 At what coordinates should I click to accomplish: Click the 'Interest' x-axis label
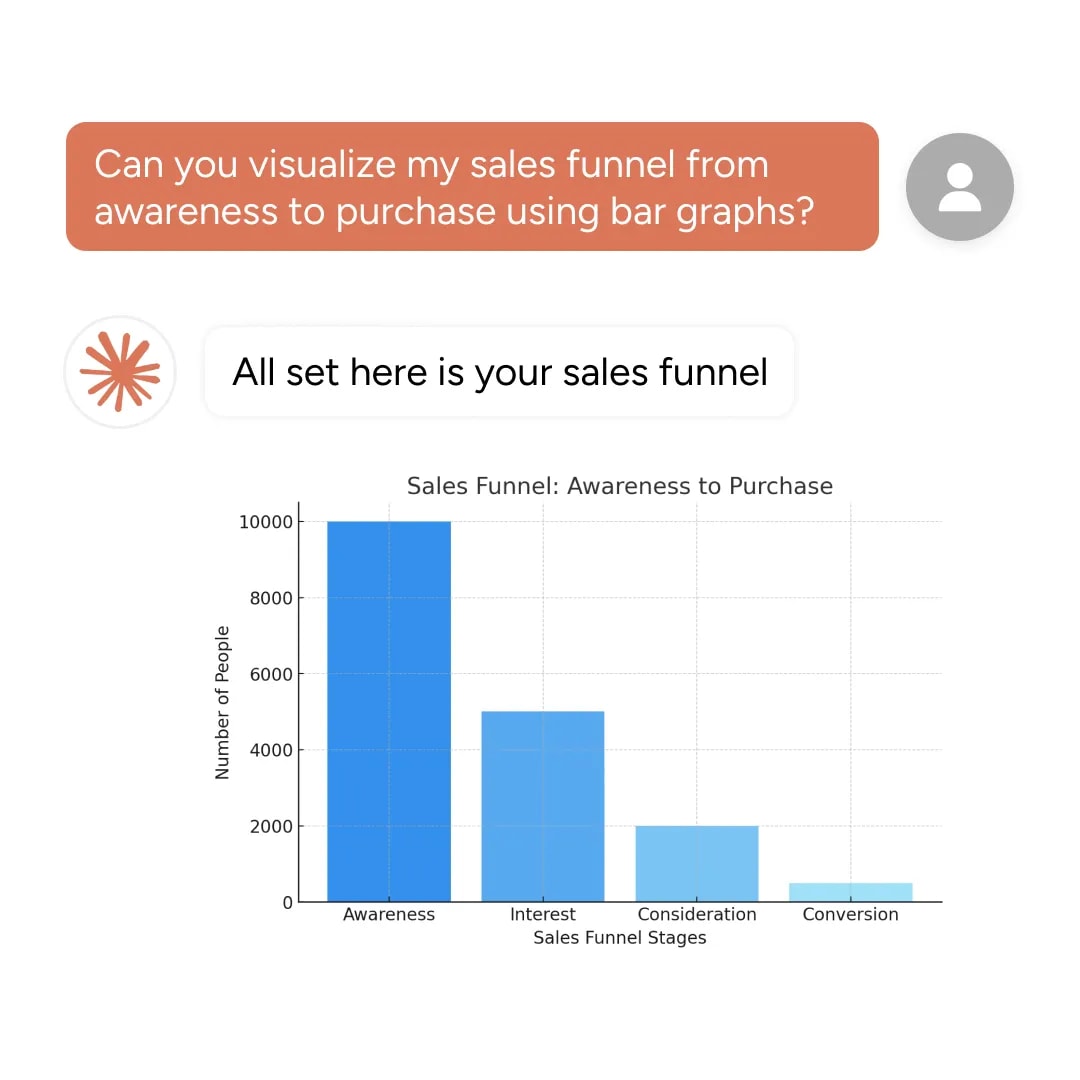pos(543,914)
